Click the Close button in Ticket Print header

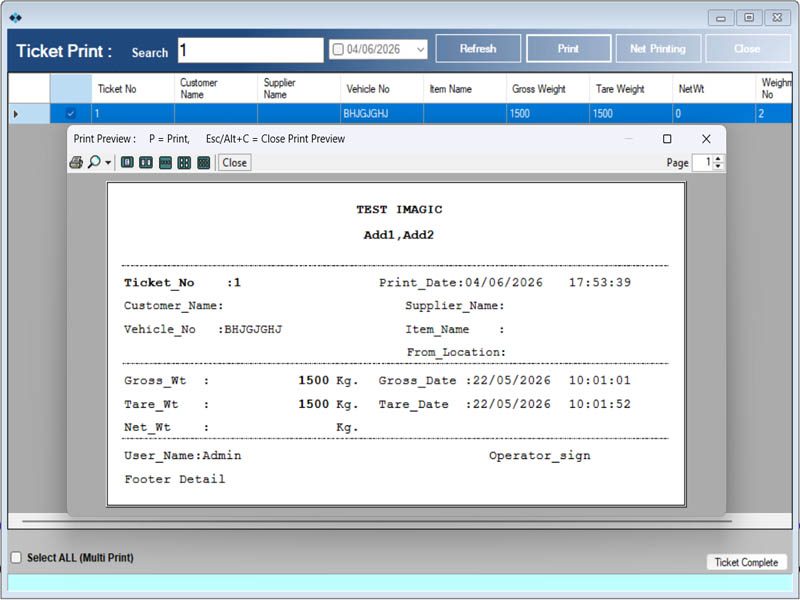pyautogui.click(x=747, y=48)
